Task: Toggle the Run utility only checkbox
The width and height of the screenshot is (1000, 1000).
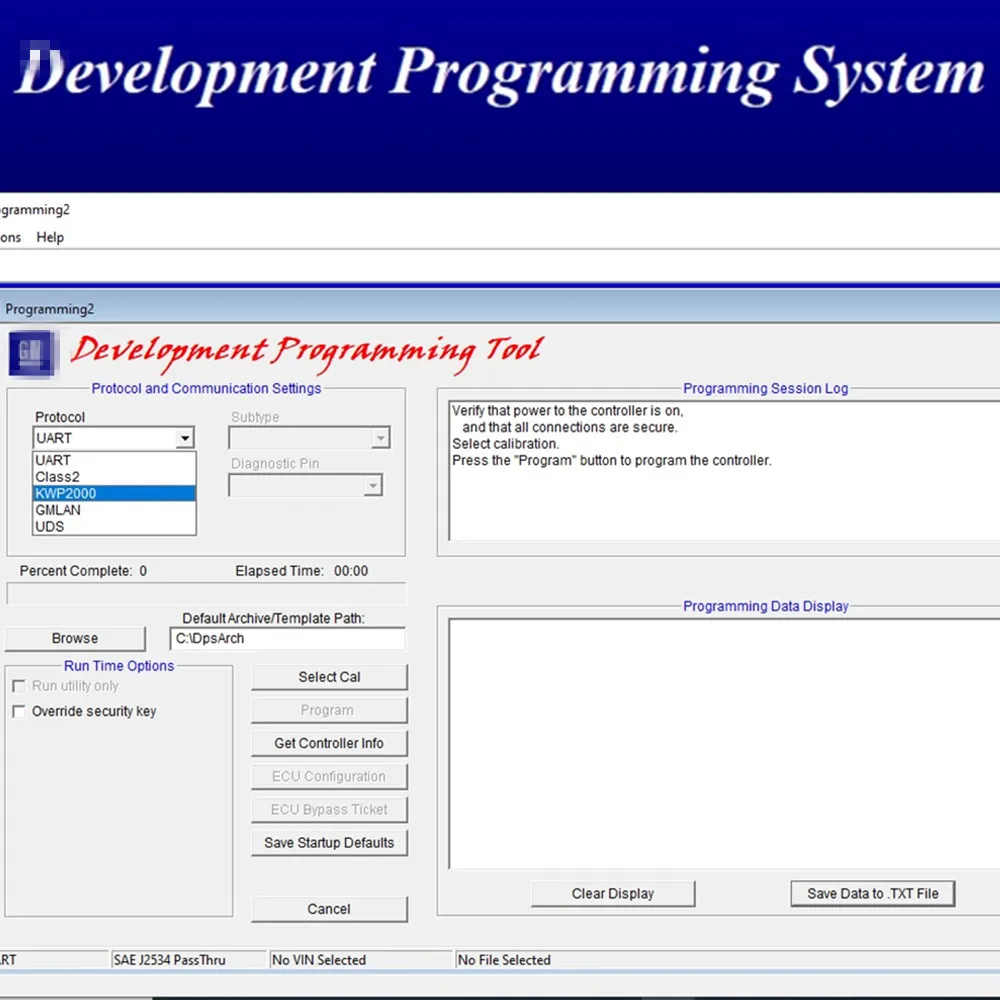Action: pos(18,686)
